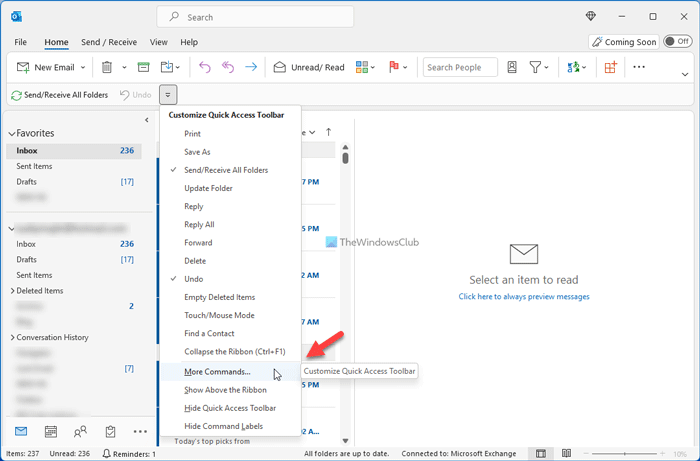700x461 pixels.
Task: Open Calendar view from navigation bar
Action: pos(50,432)
